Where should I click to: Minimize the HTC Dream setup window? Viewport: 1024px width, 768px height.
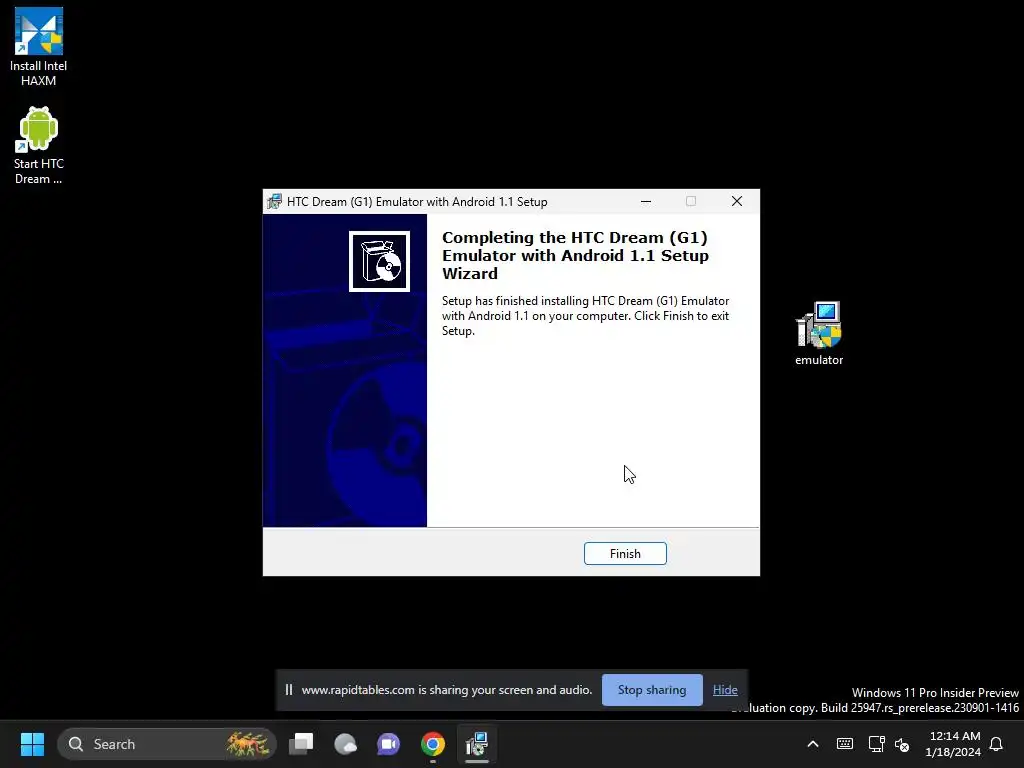pos(646,201)
